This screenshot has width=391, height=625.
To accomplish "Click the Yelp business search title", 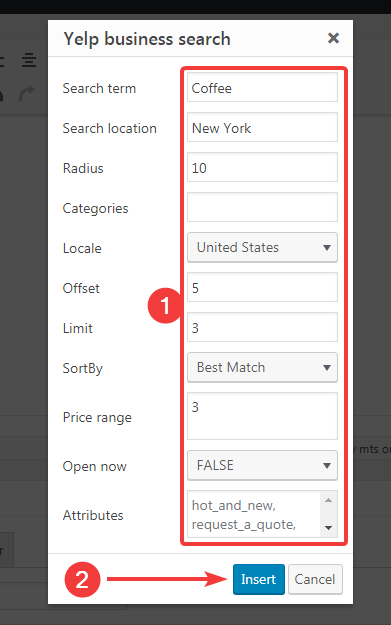I will 147,39.
